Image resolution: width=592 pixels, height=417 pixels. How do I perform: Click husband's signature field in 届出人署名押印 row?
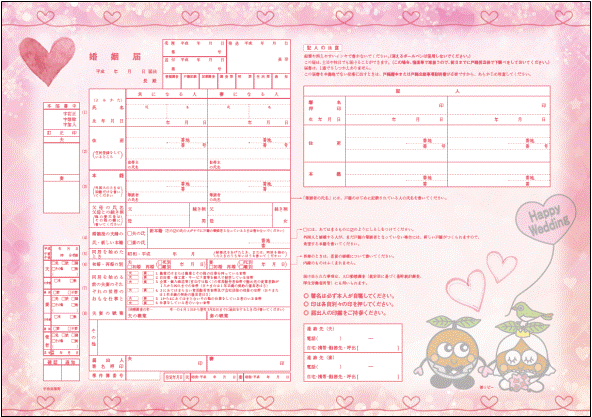coord(166,363)
